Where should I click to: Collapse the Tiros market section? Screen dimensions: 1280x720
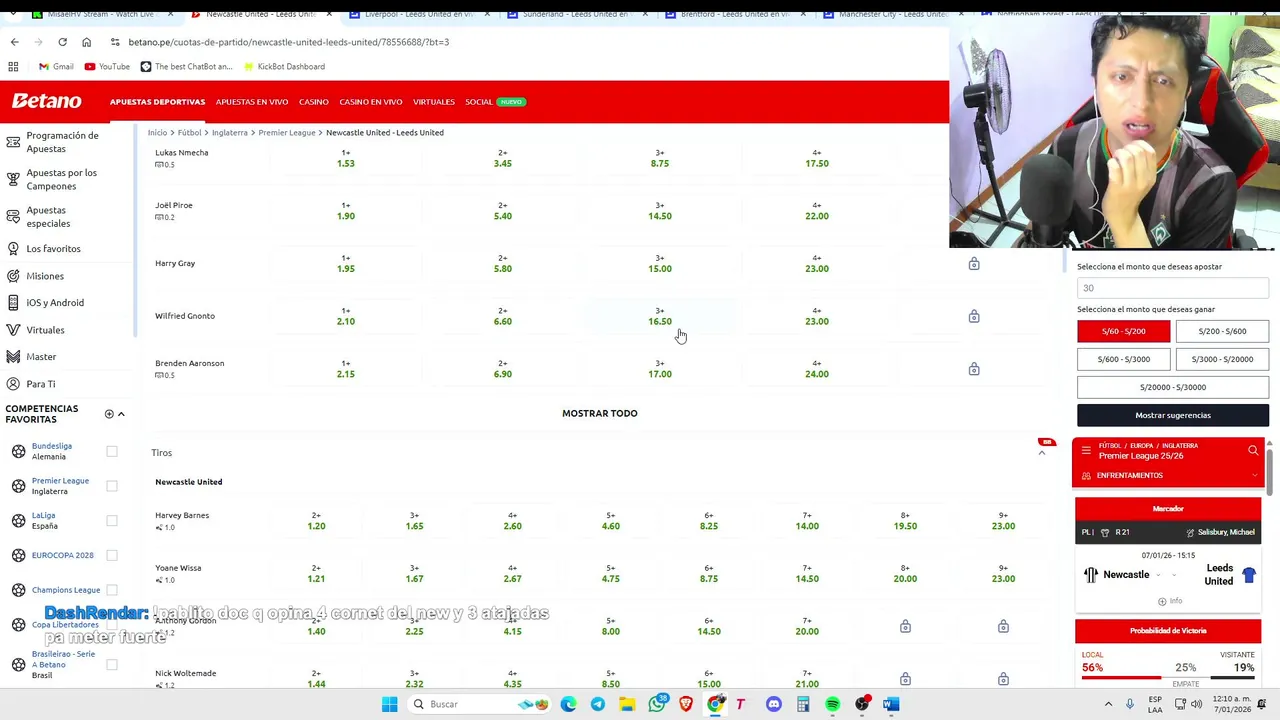(1041, 453)
